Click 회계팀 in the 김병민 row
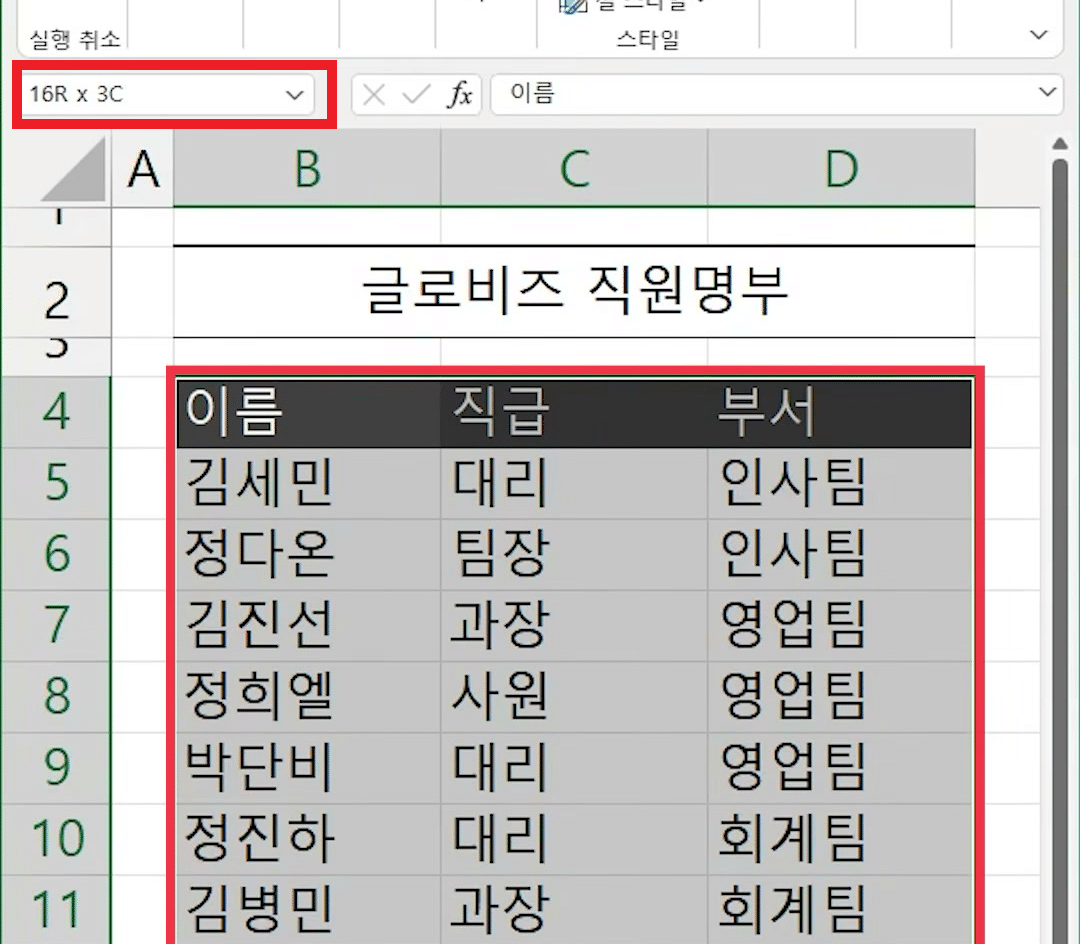The width and height of the screenshot is (1080, 944). (841, 909)
